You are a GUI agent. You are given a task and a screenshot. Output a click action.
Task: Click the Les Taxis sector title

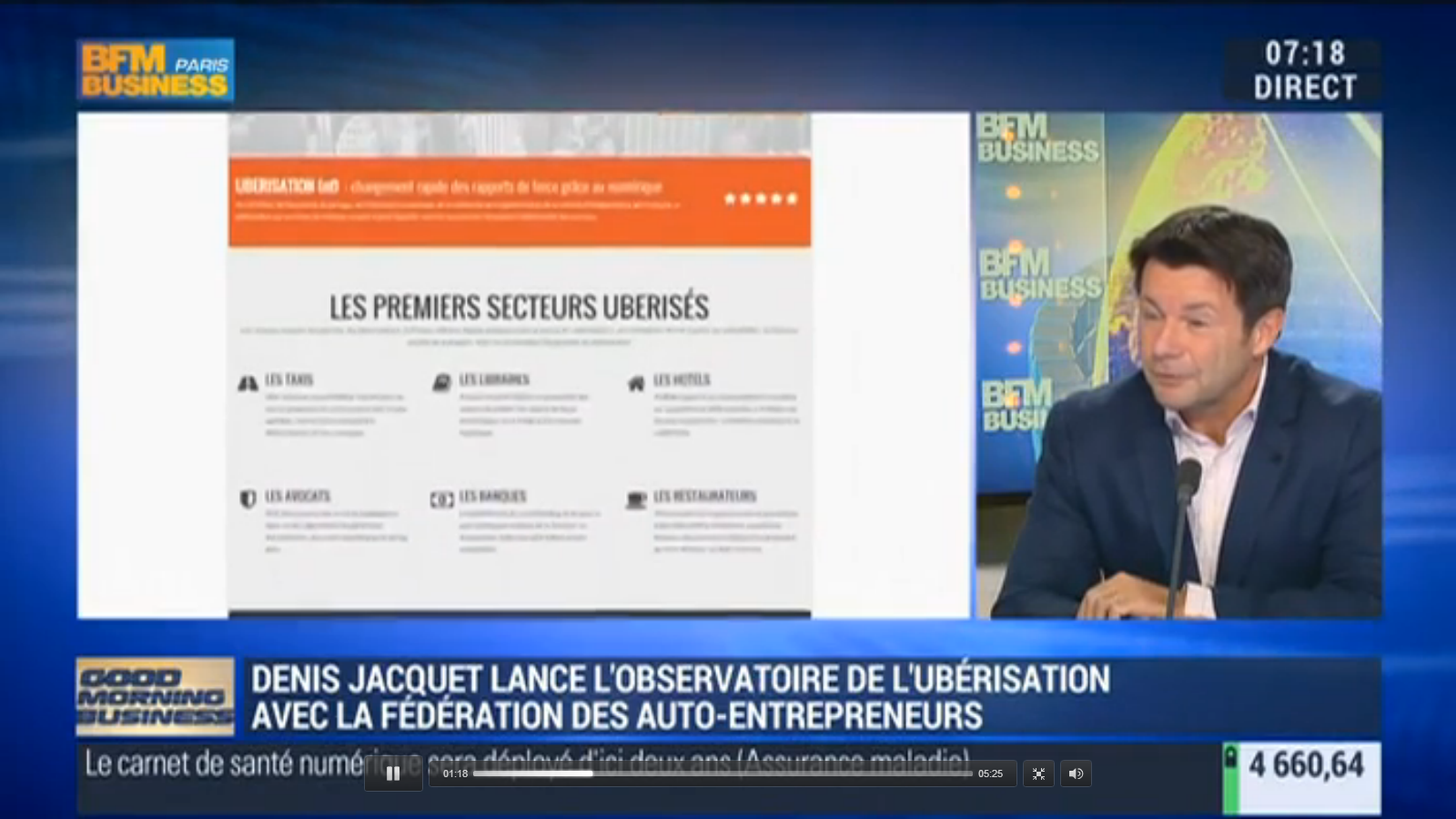(289, 379)
